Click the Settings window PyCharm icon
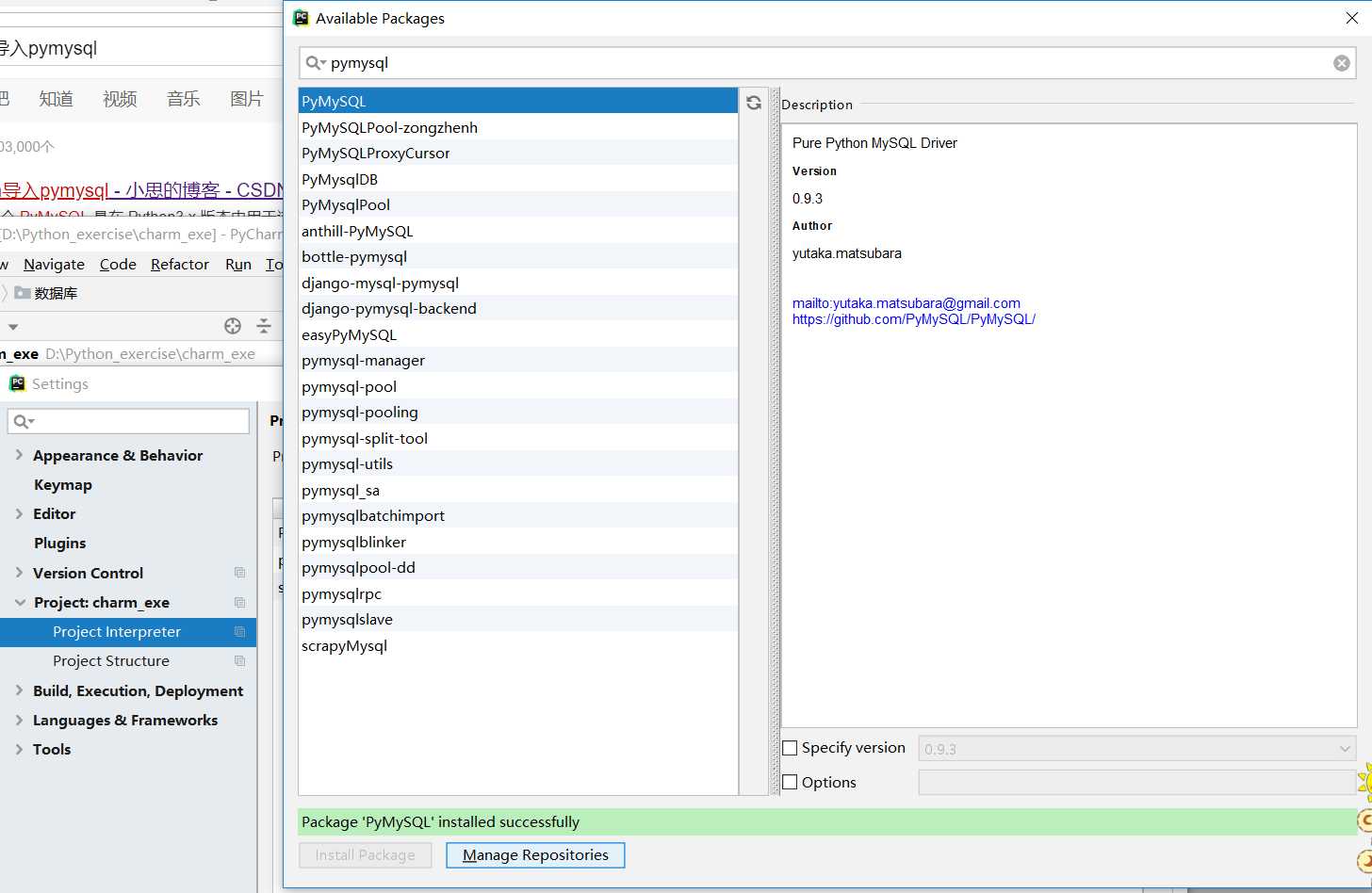Viewport: 1372px width, 893px height. coord(17,383)
